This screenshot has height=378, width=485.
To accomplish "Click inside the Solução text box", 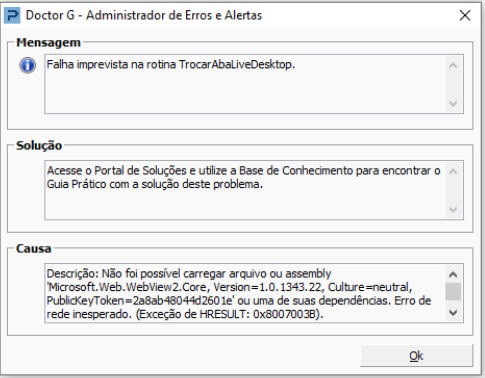I will pos(245,190).
